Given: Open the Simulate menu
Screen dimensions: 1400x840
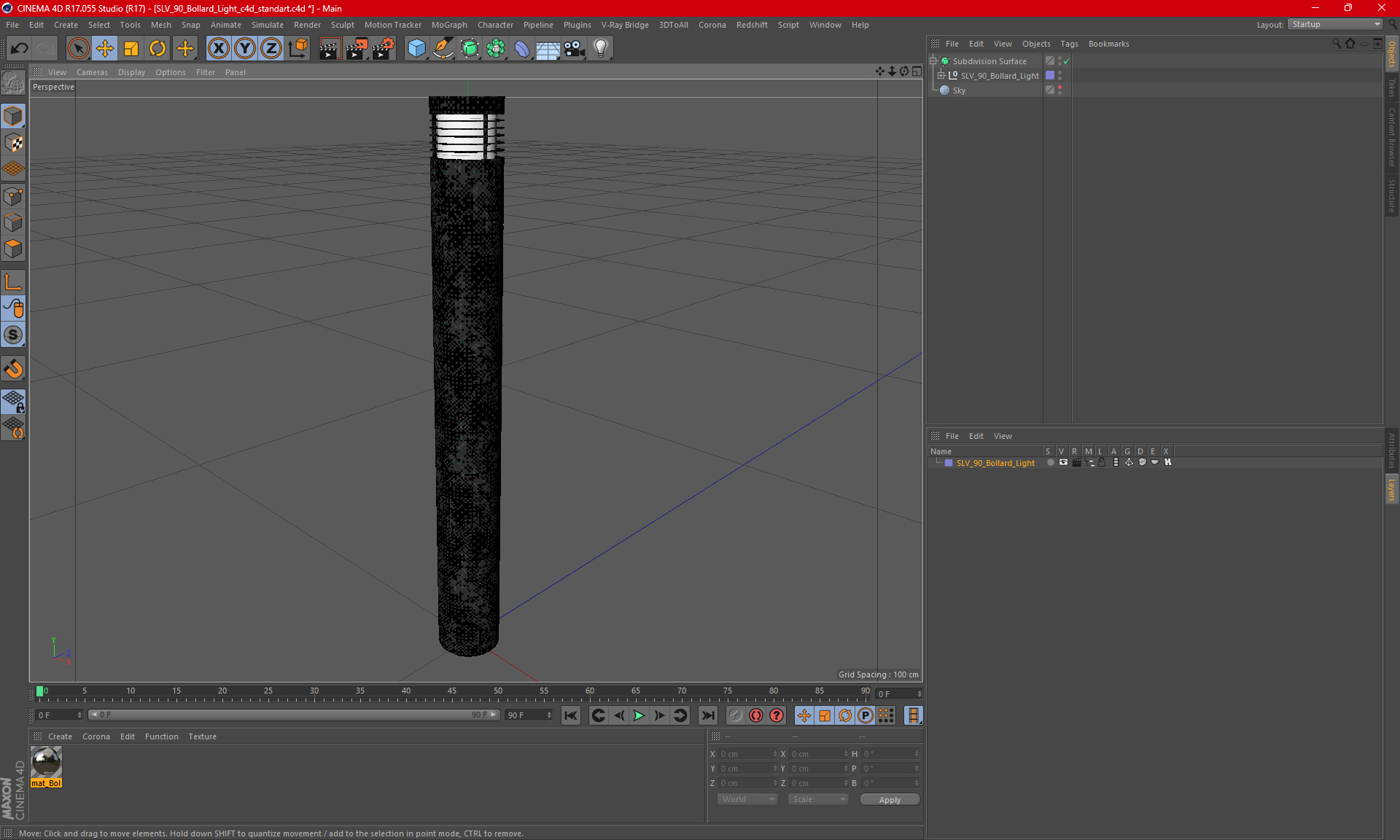Looking at the screenshot, I should (267, 25).
